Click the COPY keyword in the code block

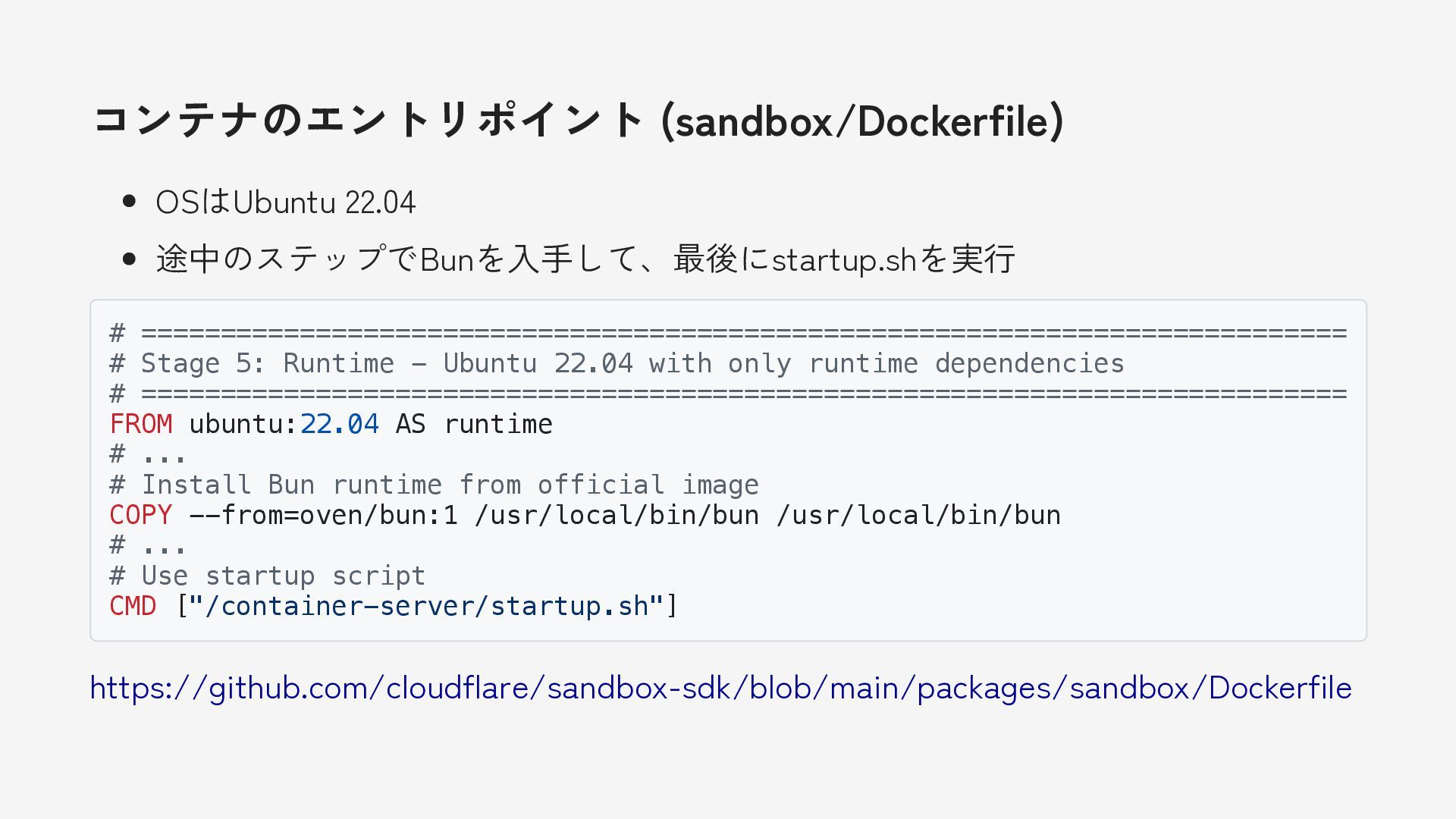(x=141, y=515)
